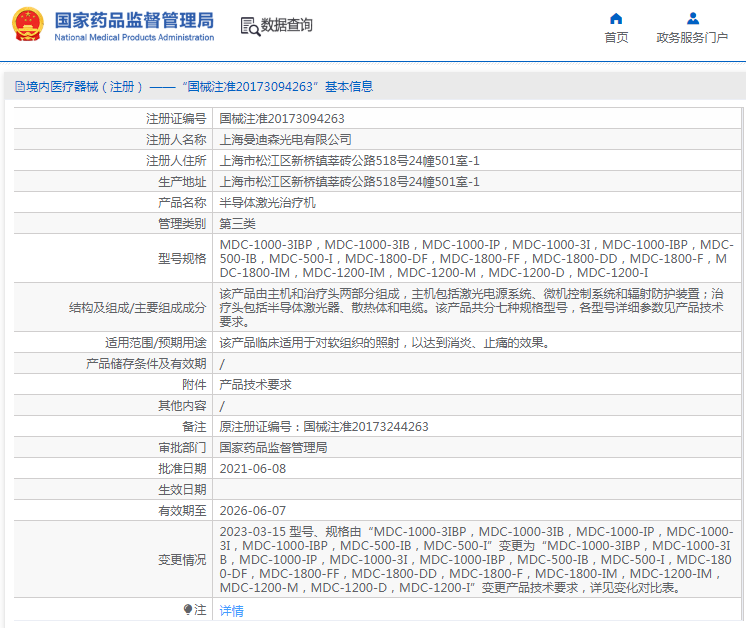Click the 生效日期 row label

(x=182, y=490)
